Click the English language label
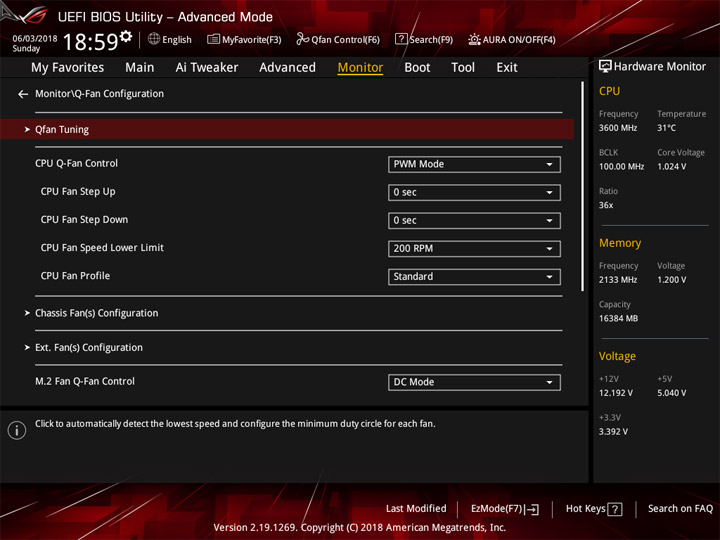Screen dimensions: 720x540 pos(177,40)
